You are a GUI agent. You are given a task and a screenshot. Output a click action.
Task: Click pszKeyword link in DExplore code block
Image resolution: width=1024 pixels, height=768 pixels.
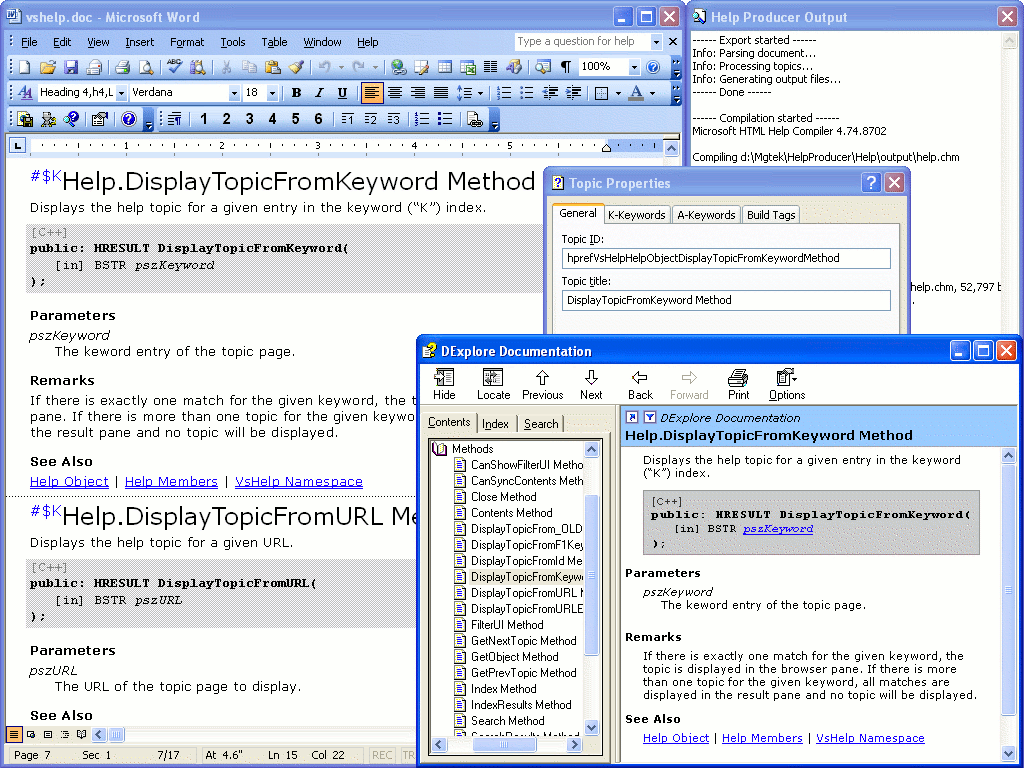point(778,528)
